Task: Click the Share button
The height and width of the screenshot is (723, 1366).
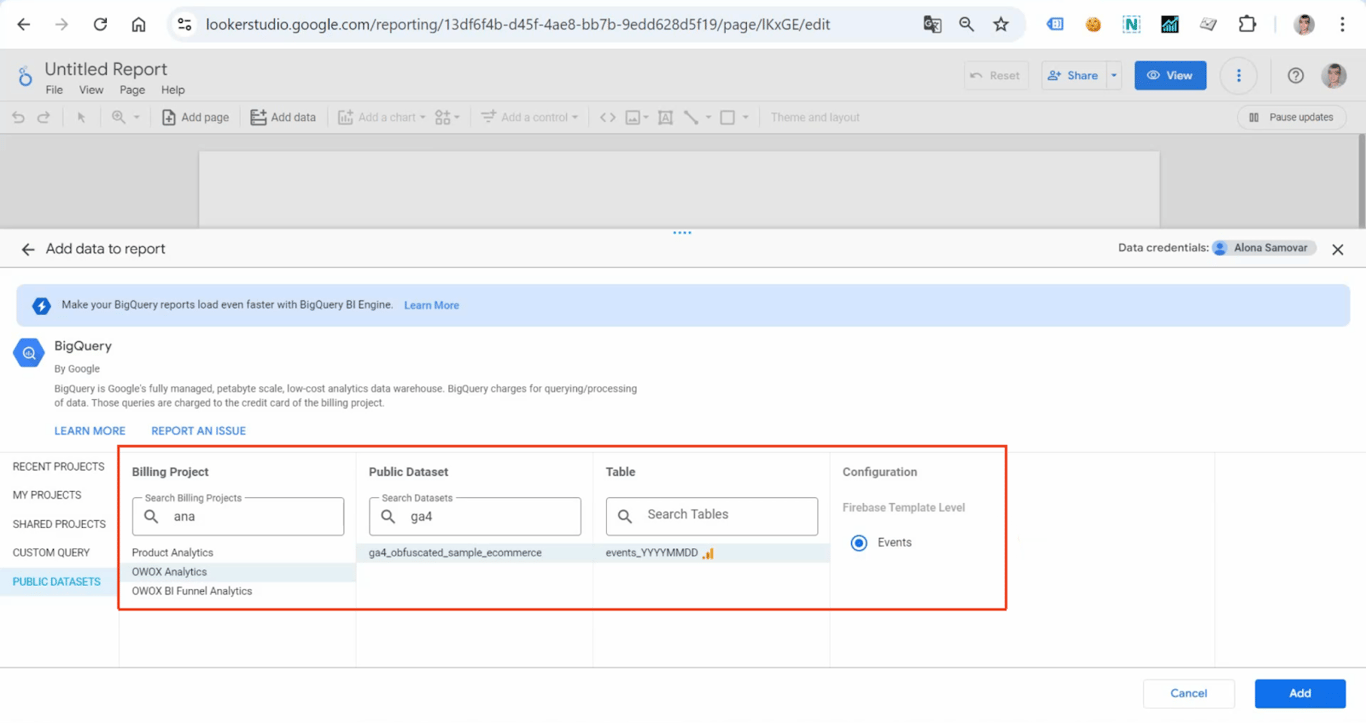Action: (1074, 76)
